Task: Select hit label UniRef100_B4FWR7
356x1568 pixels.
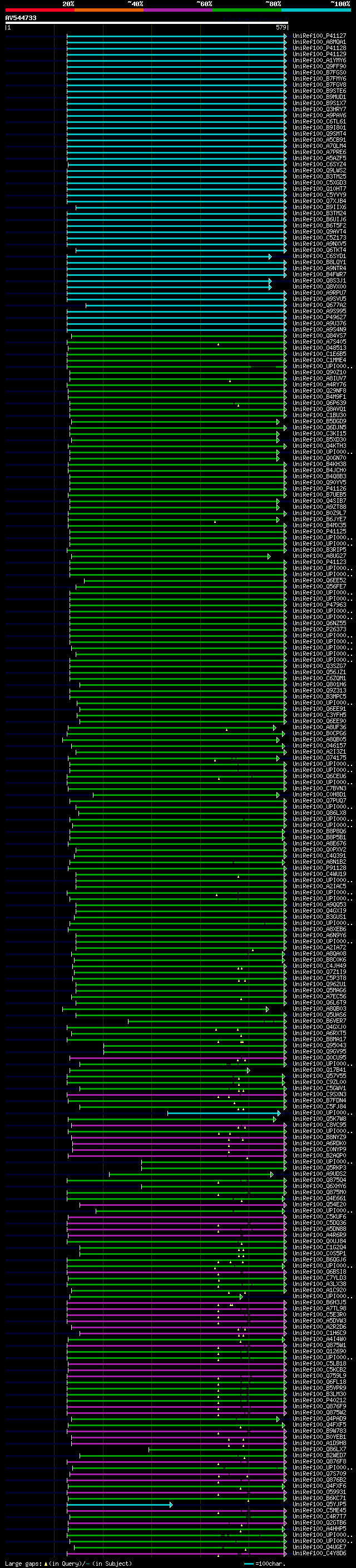Action: [x=319, y=275]
